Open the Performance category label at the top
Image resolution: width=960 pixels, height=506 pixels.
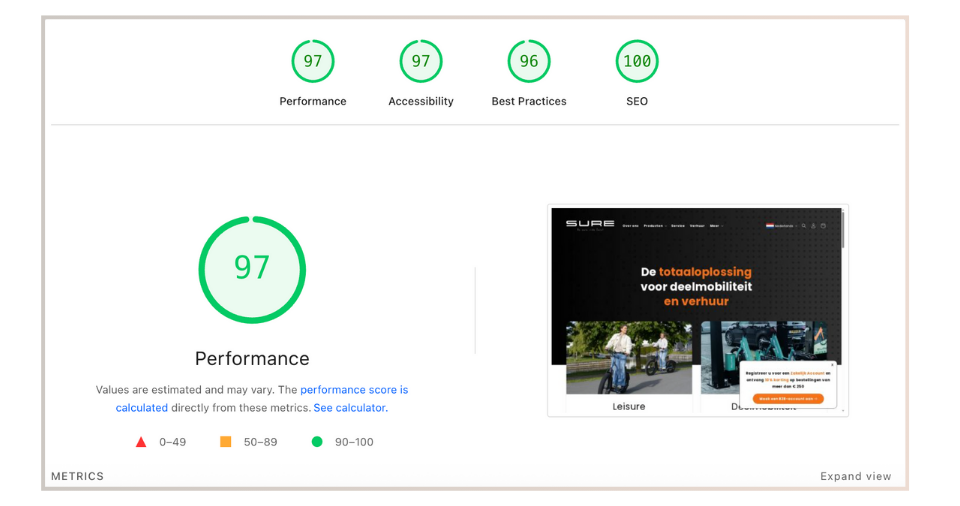point(313,101)
